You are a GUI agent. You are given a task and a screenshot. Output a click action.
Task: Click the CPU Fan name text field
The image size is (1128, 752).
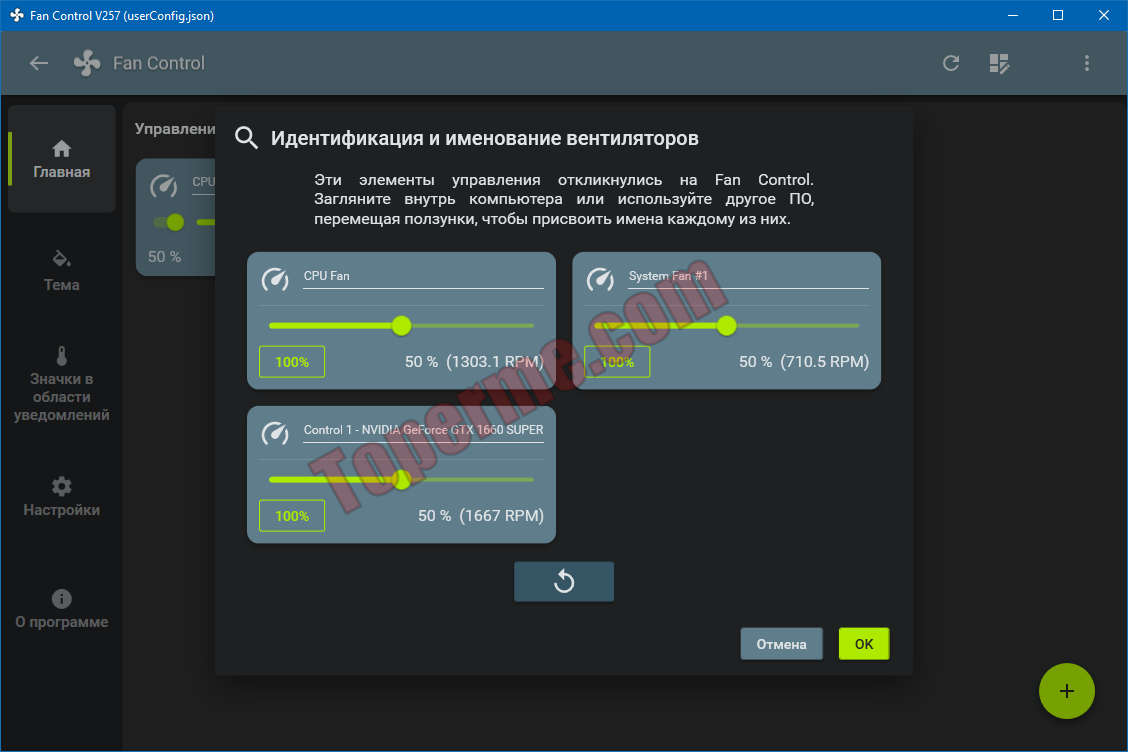[423, 276]
